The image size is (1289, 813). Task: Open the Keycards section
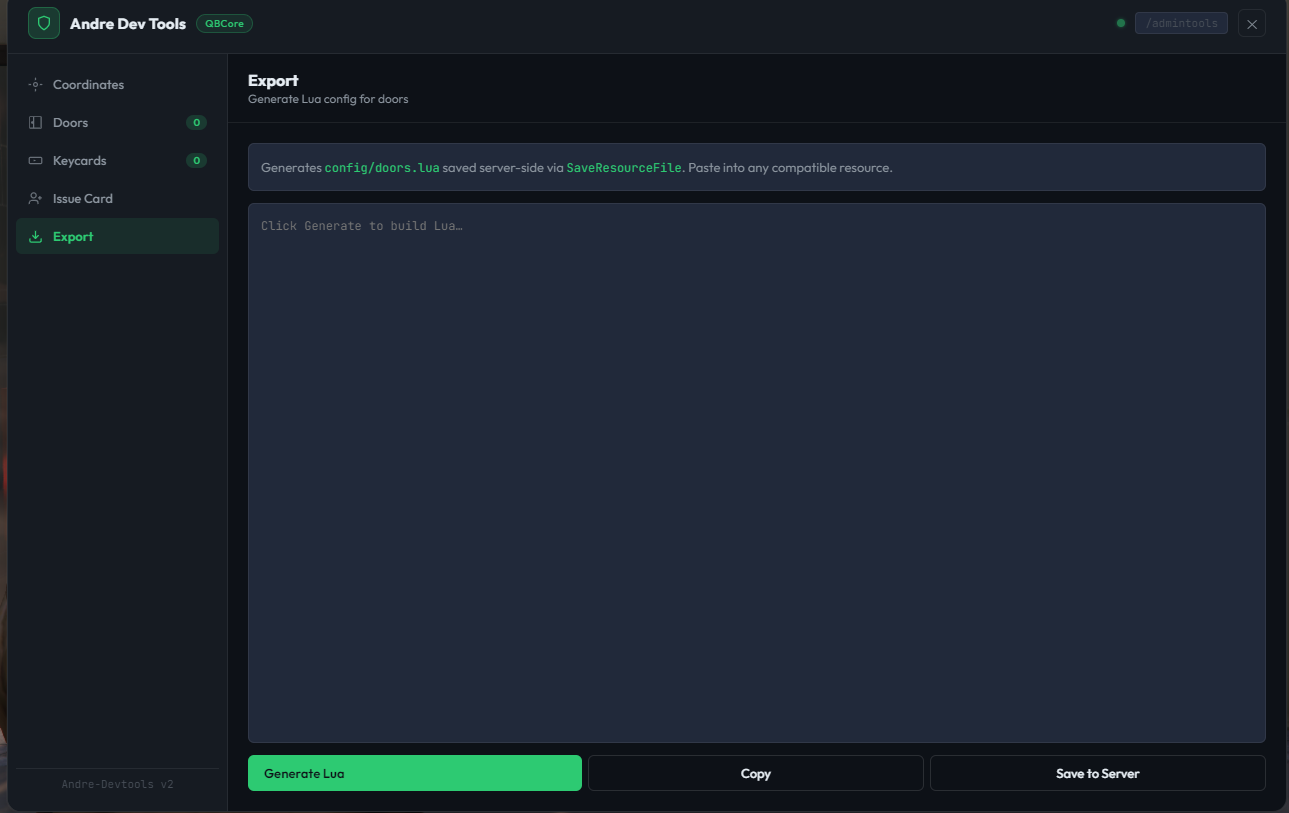[x=117, y=161]
